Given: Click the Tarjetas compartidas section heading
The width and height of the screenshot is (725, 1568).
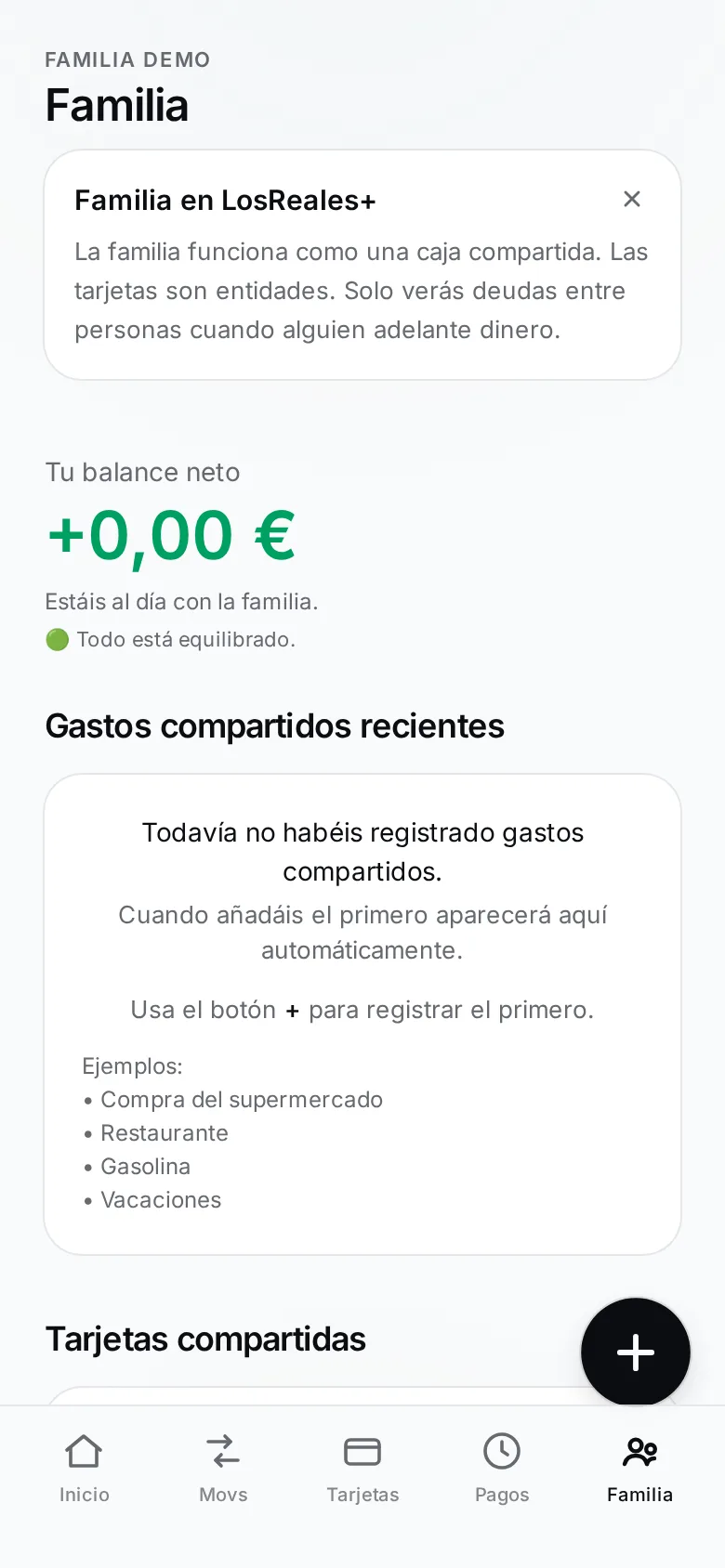Looking at the screenshot, I should pyautogui.click(x=205, y=1339).
